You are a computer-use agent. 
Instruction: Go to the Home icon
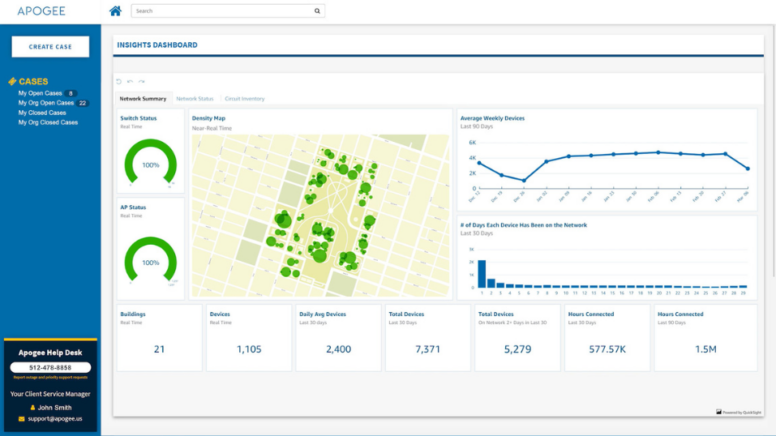click(115, 11)
